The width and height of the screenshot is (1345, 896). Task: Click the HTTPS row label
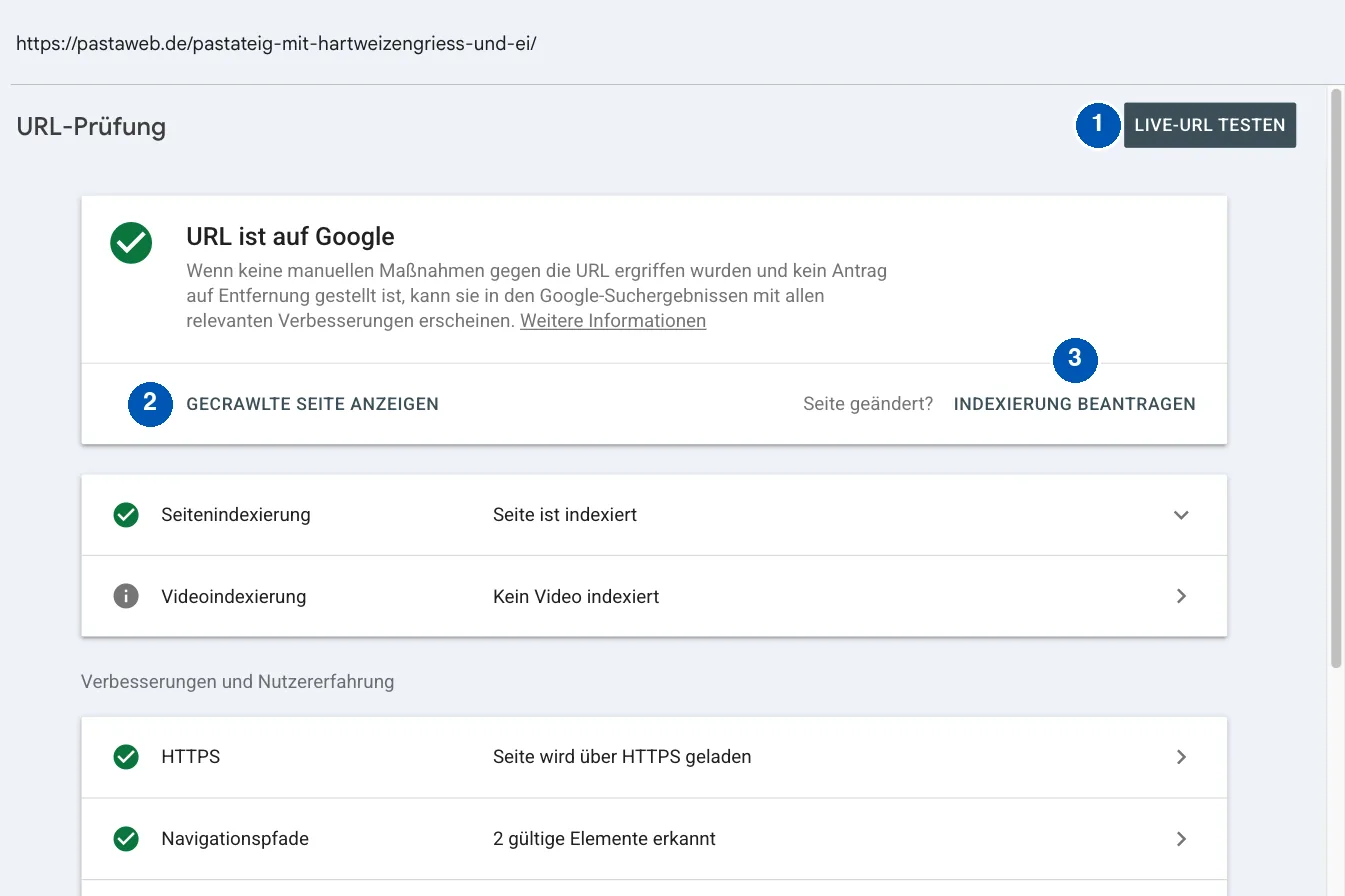pos(191,757)
